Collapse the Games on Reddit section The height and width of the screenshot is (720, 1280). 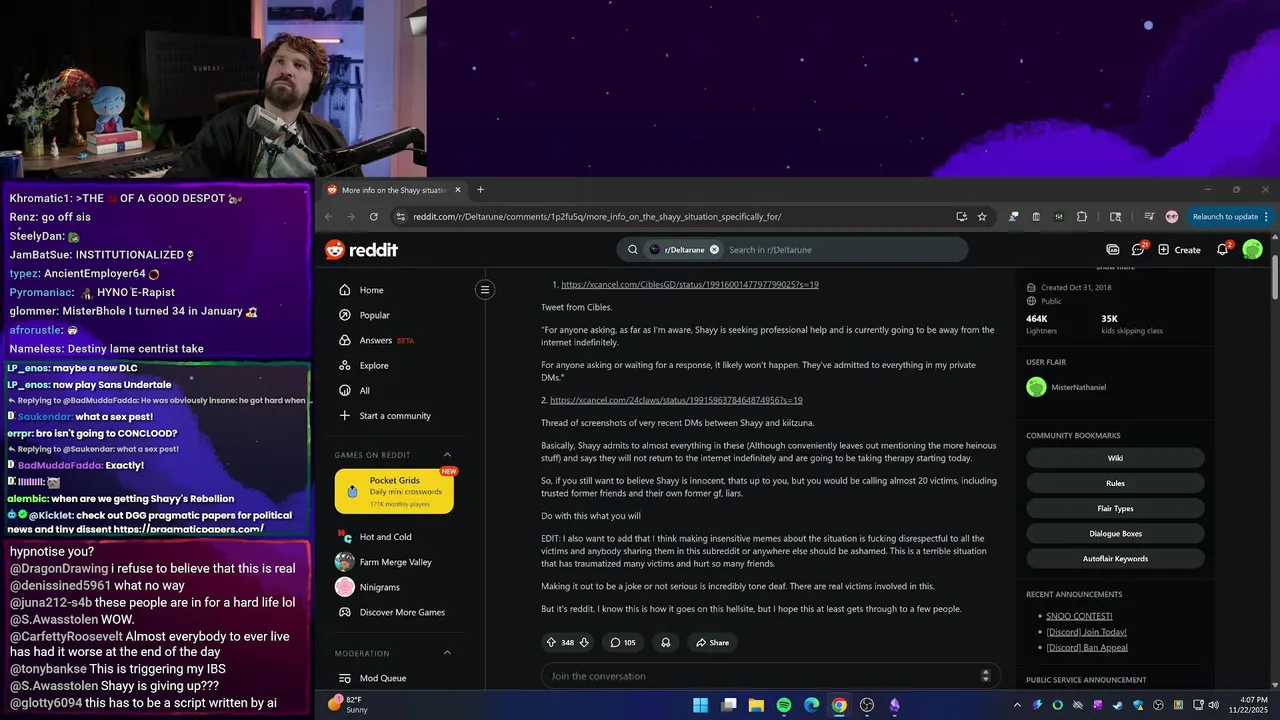(447, 455)
